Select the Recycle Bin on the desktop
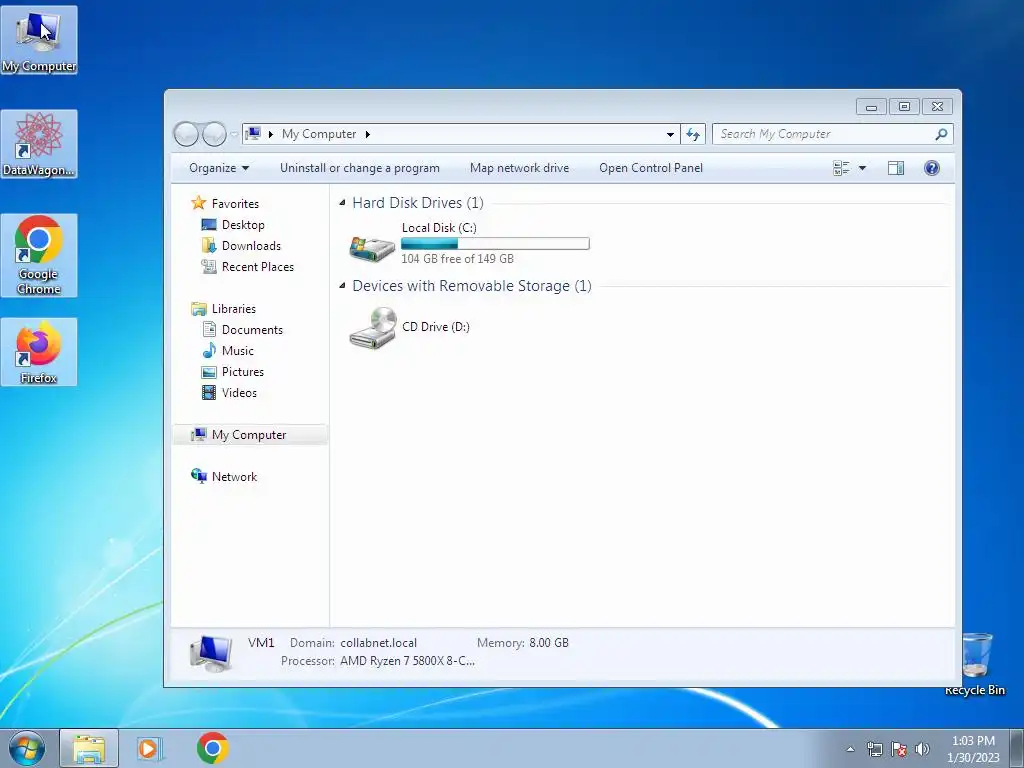Image resolution: width=1024 pixels, height=768 pixels. 975,664
